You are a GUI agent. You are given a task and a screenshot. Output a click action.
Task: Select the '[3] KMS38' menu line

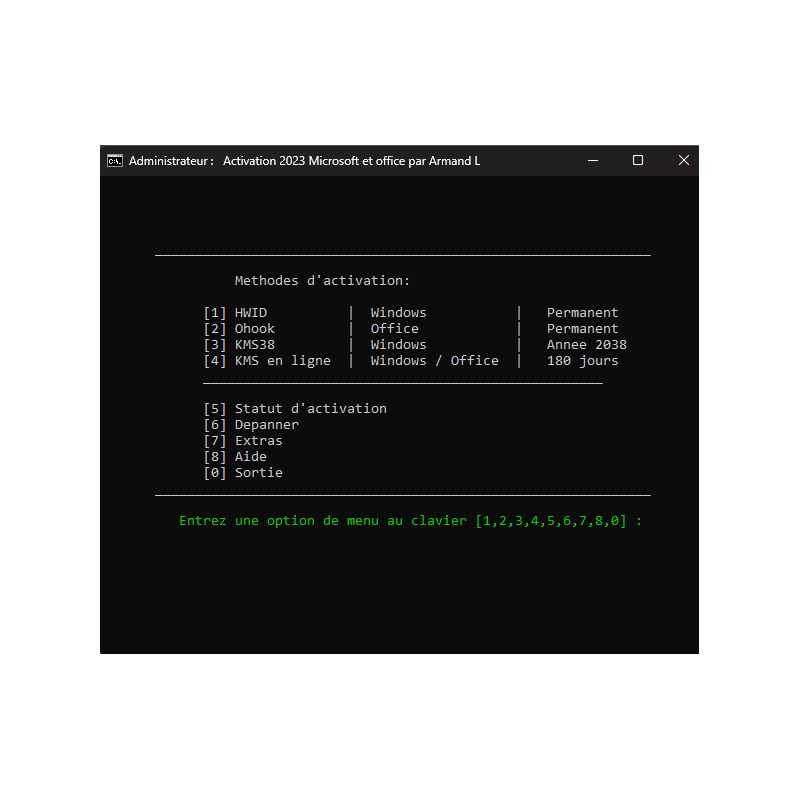[239, 345]
